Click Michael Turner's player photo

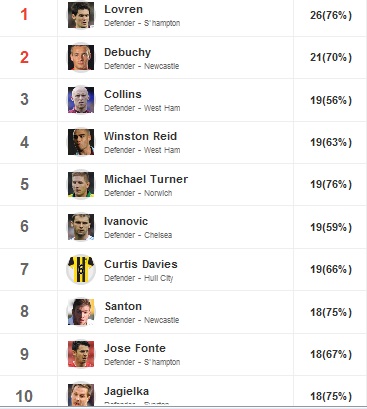tap(81, 184)
